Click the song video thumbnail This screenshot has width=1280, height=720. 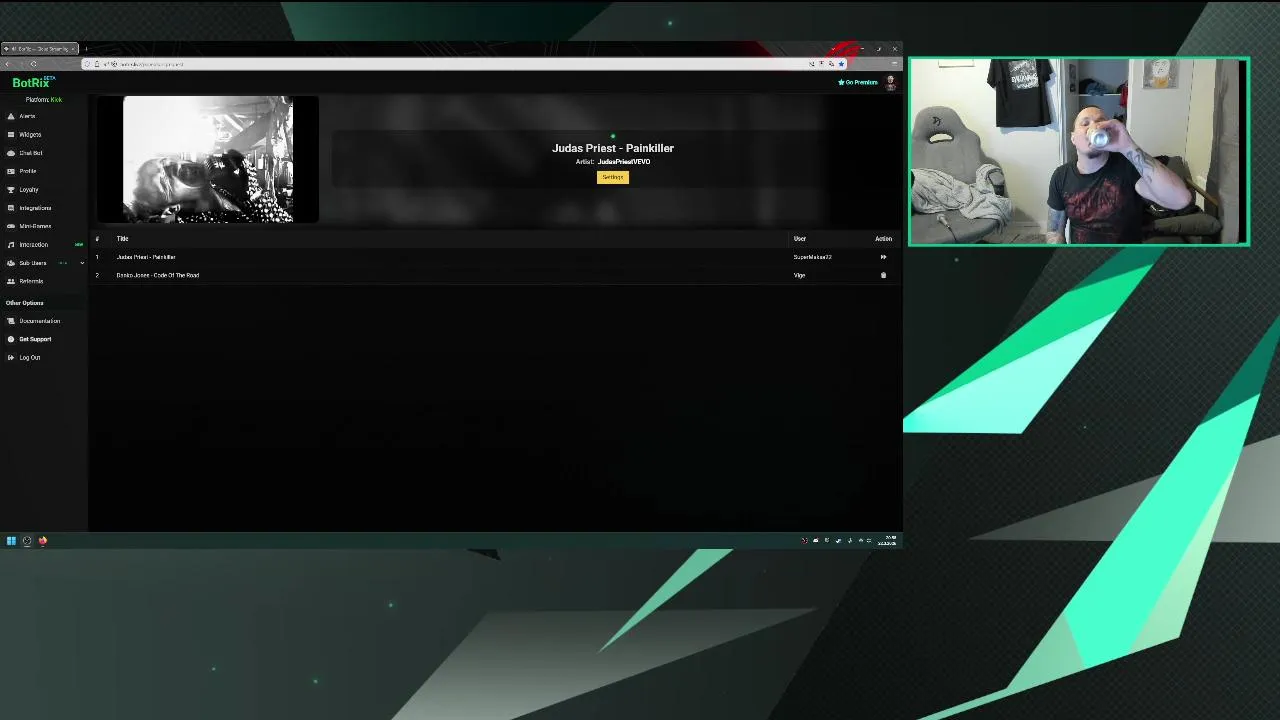[208, 159]
